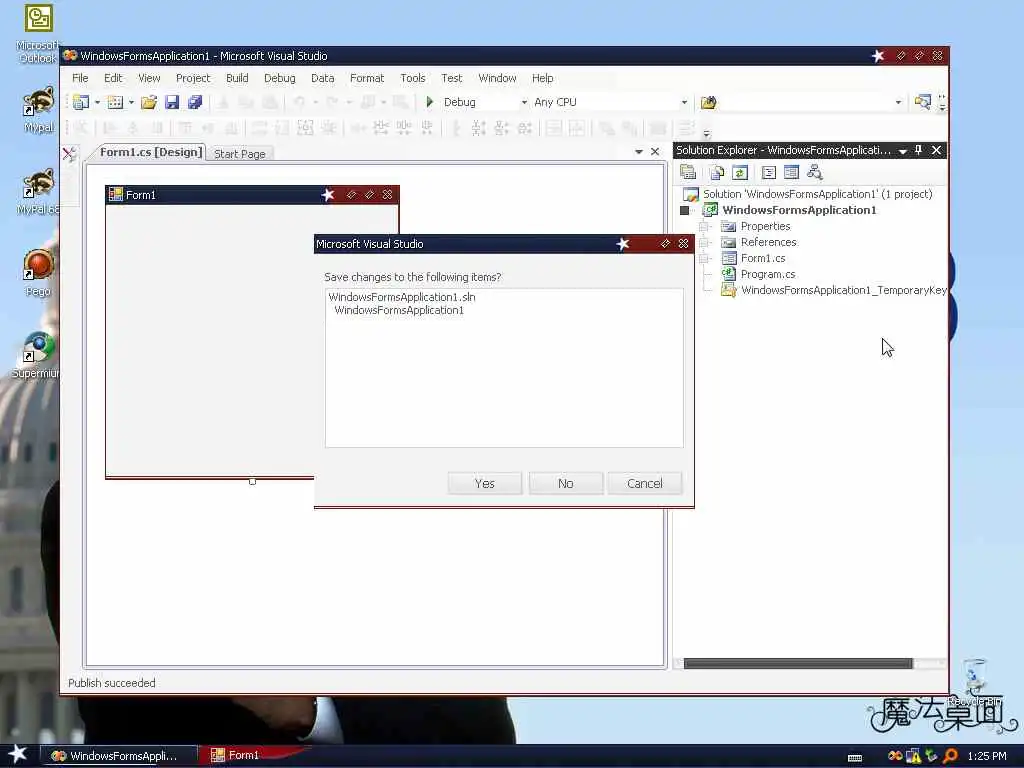Open the star Start button on taskbar
The height and width of the screenshot is (768, 1024).
click(16, 754)
